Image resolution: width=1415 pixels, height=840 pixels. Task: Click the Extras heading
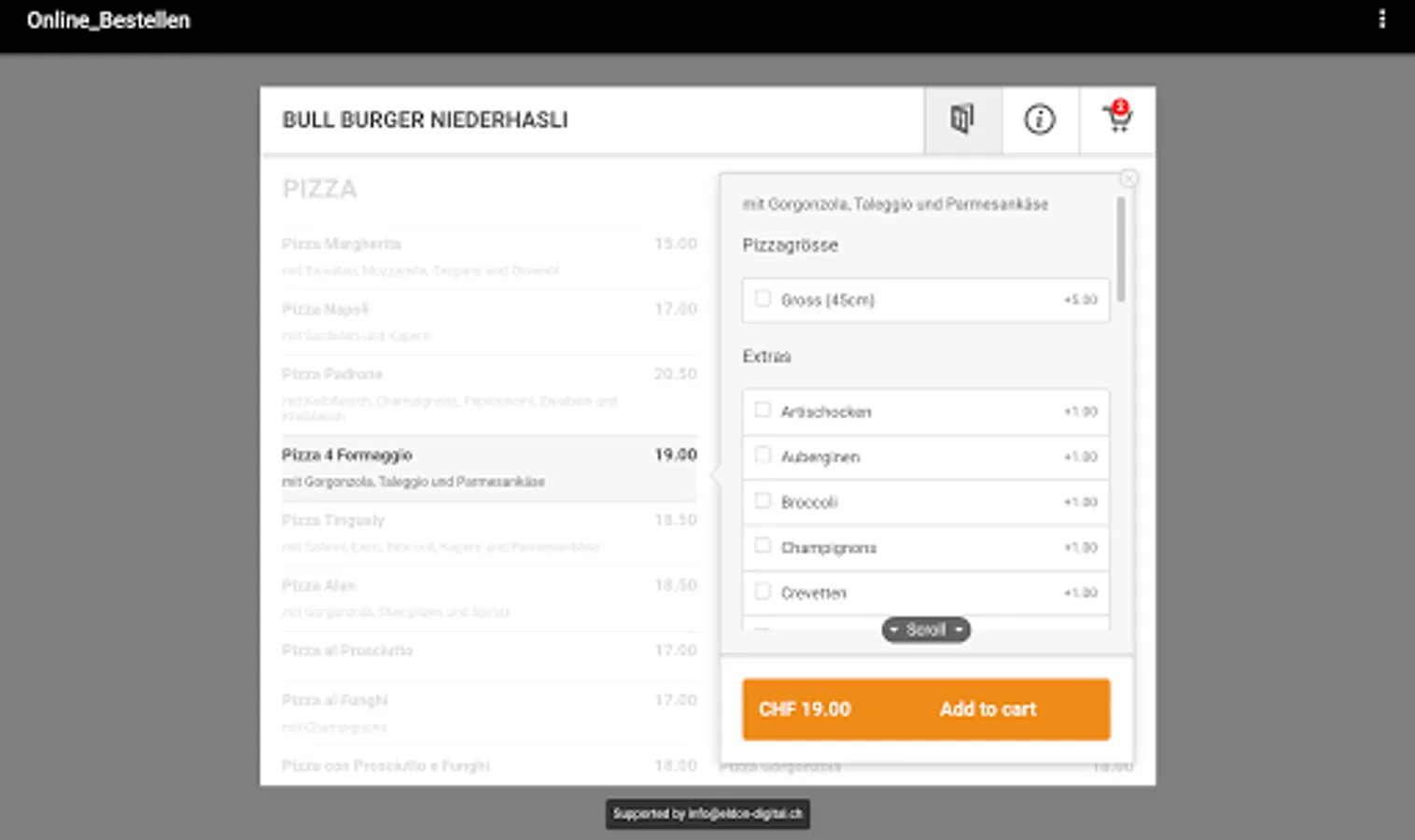(x=766, y=357)
